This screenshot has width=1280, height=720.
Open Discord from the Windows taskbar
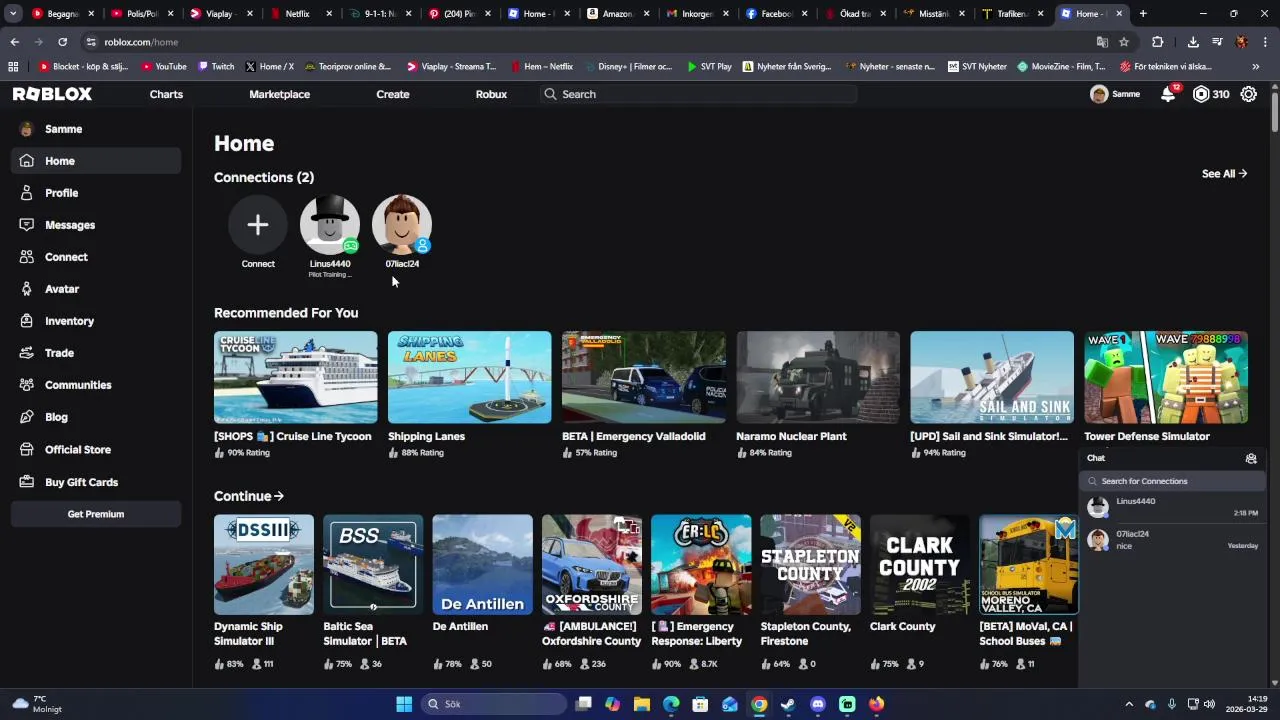[818, 704]
